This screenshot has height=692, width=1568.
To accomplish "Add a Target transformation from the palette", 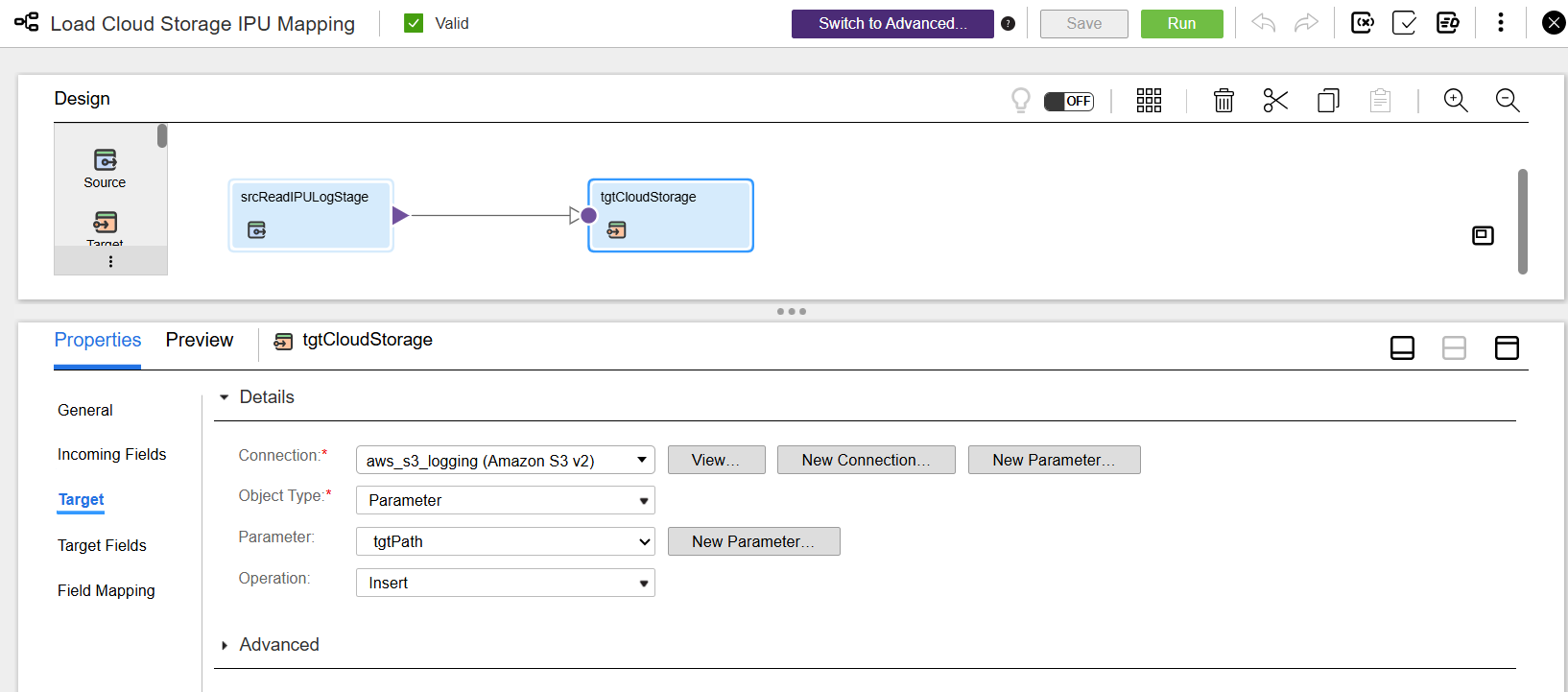I will [x=105, y=228].
